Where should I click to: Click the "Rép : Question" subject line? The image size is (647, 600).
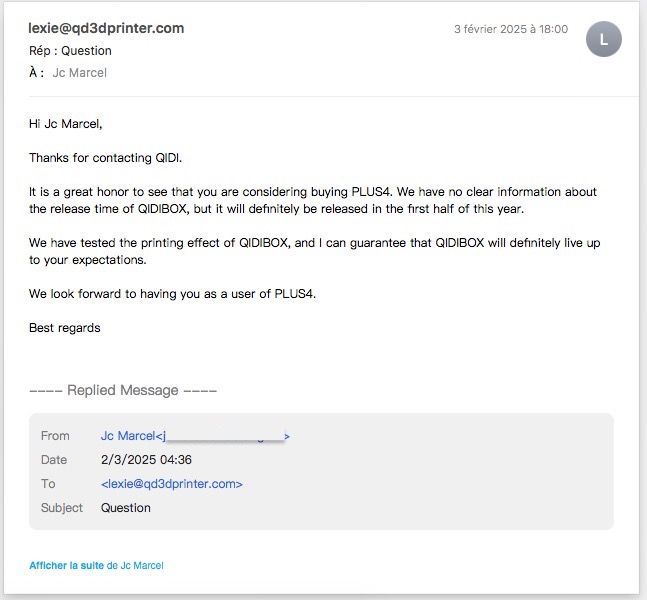pos(70,51)
